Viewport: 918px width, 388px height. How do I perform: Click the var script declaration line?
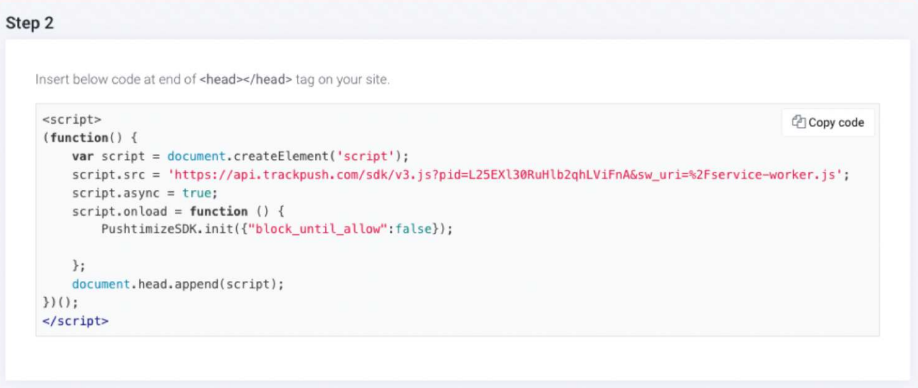click(x=240, y=156)
